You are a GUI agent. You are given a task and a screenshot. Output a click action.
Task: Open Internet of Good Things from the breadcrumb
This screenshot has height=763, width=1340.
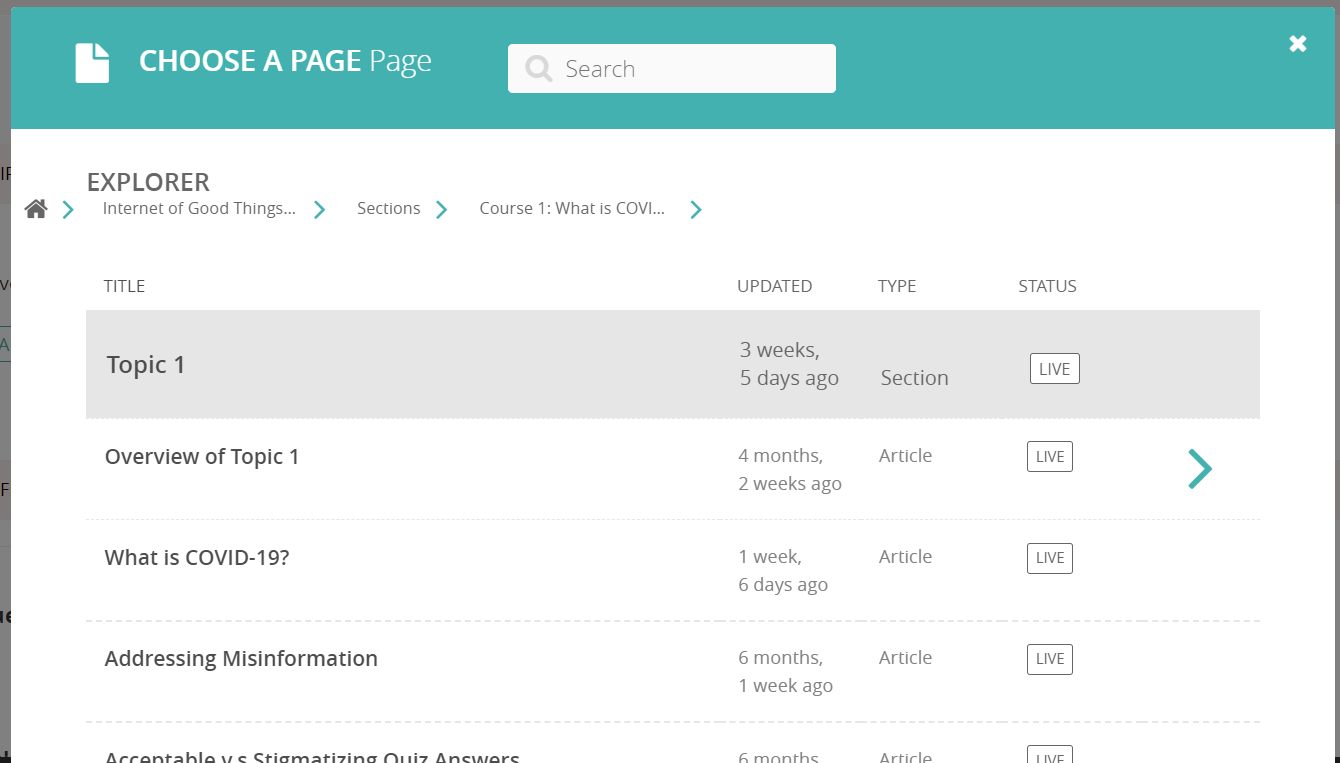pos(197,208)
